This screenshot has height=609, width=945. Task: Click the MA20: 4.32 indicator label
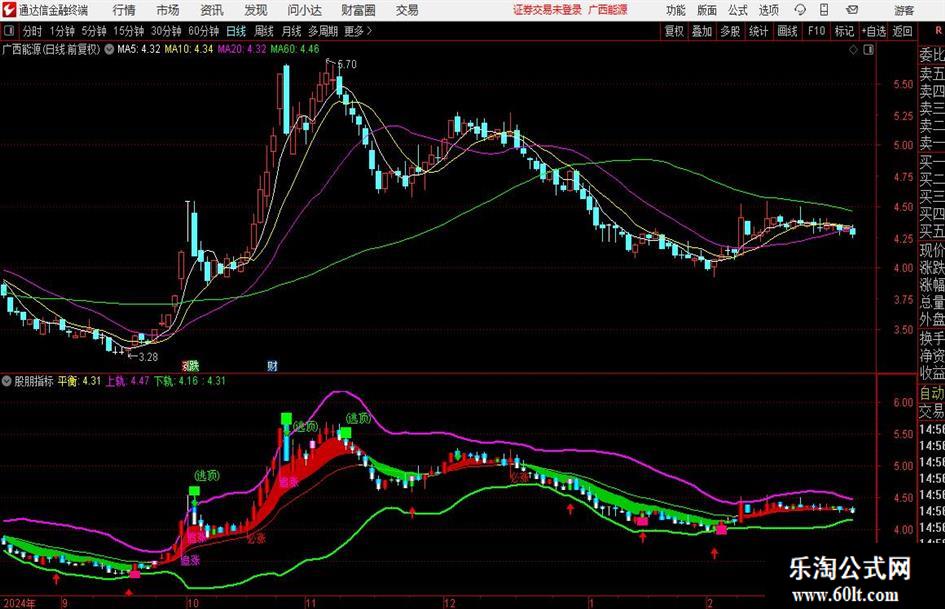(242, 49)
